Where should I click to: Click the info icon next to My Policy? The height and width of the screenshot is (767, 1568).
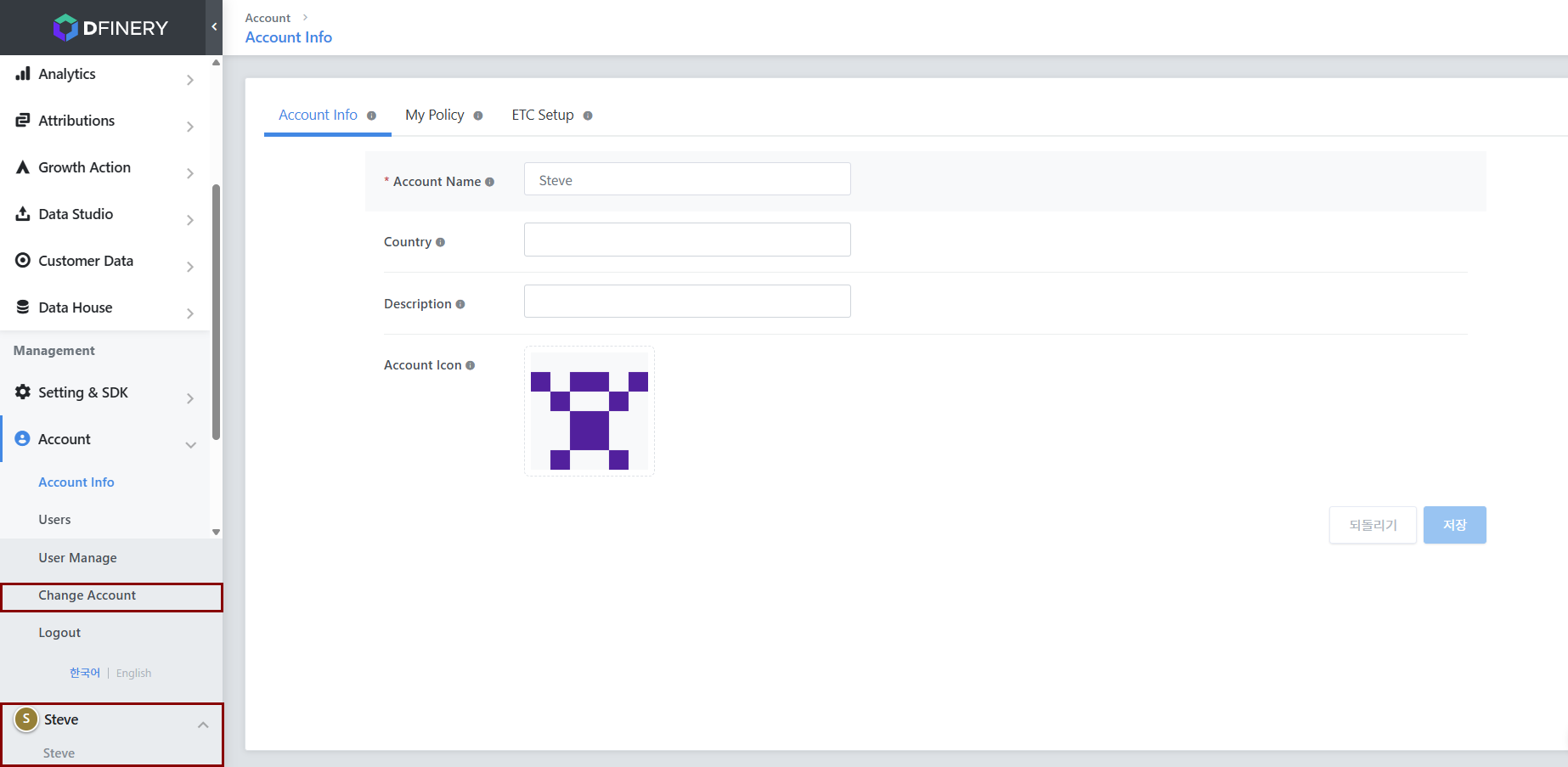(478, 116)
